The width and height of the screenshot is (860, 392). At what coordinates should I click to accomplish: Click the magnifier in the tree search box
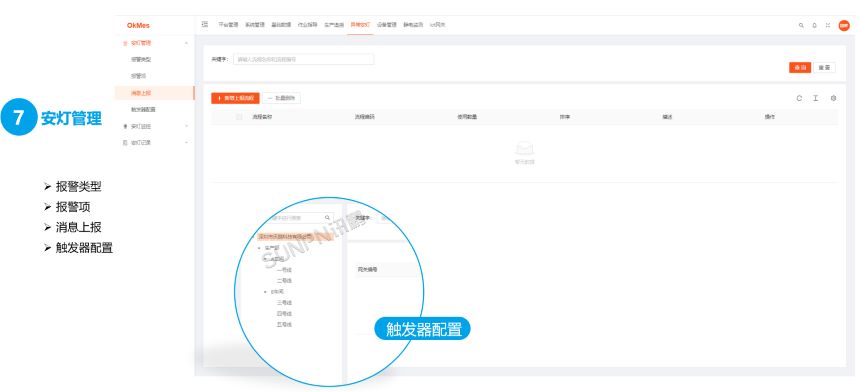coord(327,218)
